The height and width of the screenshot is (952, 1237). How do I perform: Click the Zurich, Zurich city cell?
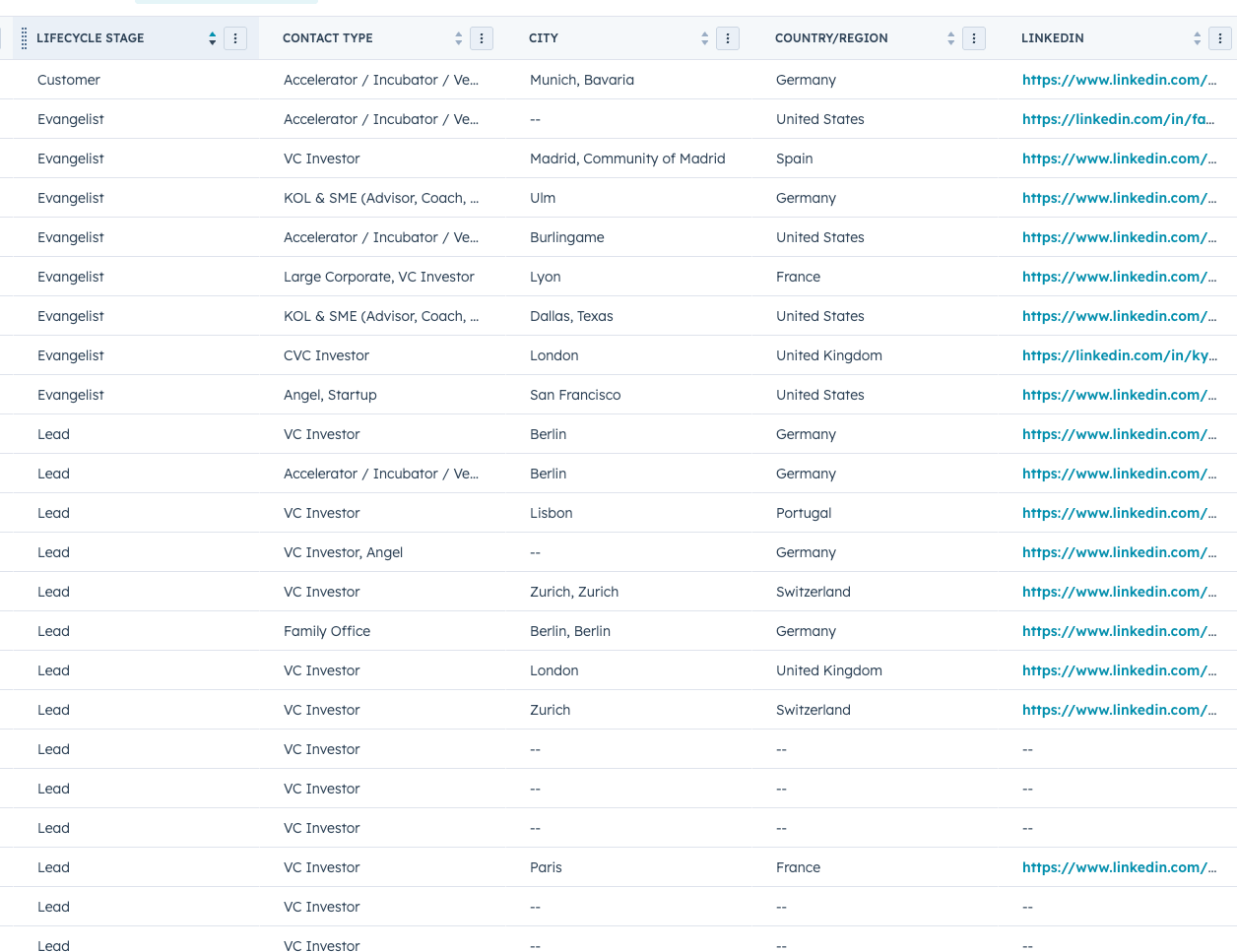(x=574, y=592)
